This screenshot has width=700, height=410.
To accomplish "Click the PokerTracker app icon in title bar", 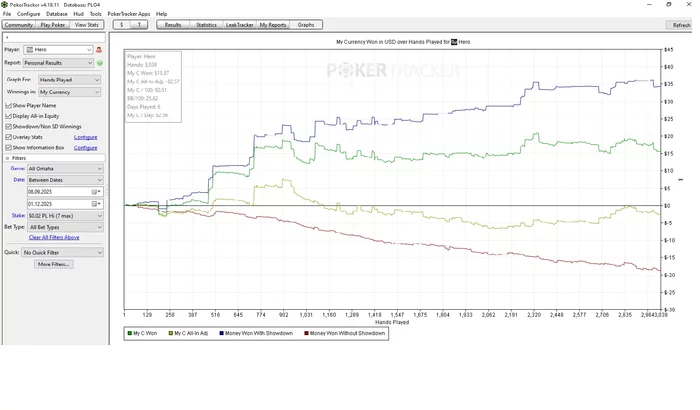I will click(4, 4).
